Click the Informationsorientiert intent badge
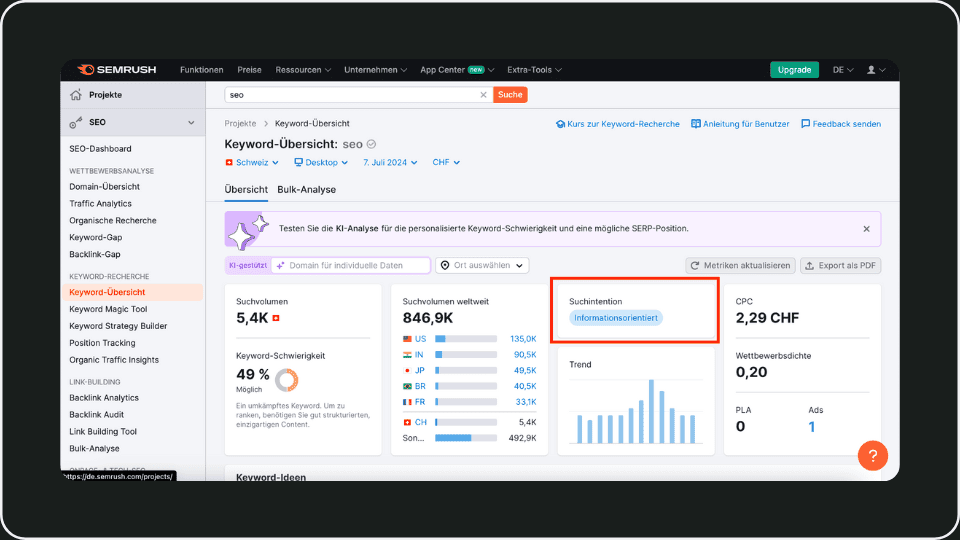The image size is (960, 540). click(x=616, y=318)
